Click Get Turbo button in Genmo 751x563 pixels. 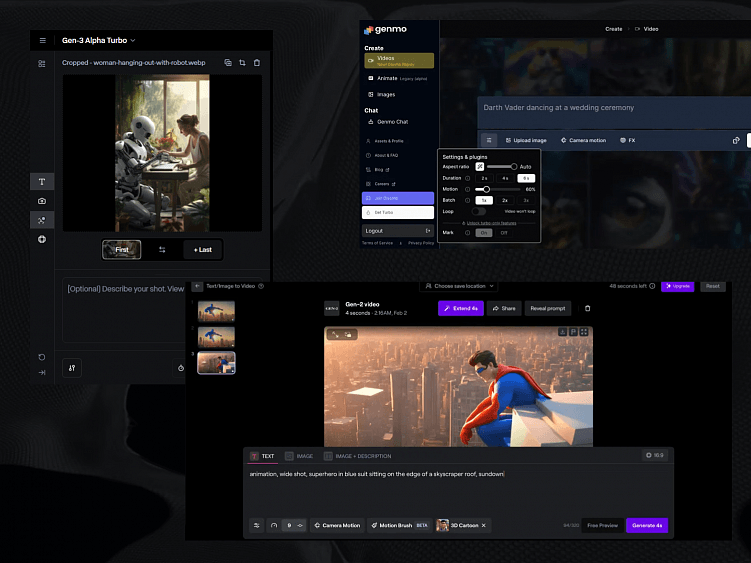(x=398, y=212)
